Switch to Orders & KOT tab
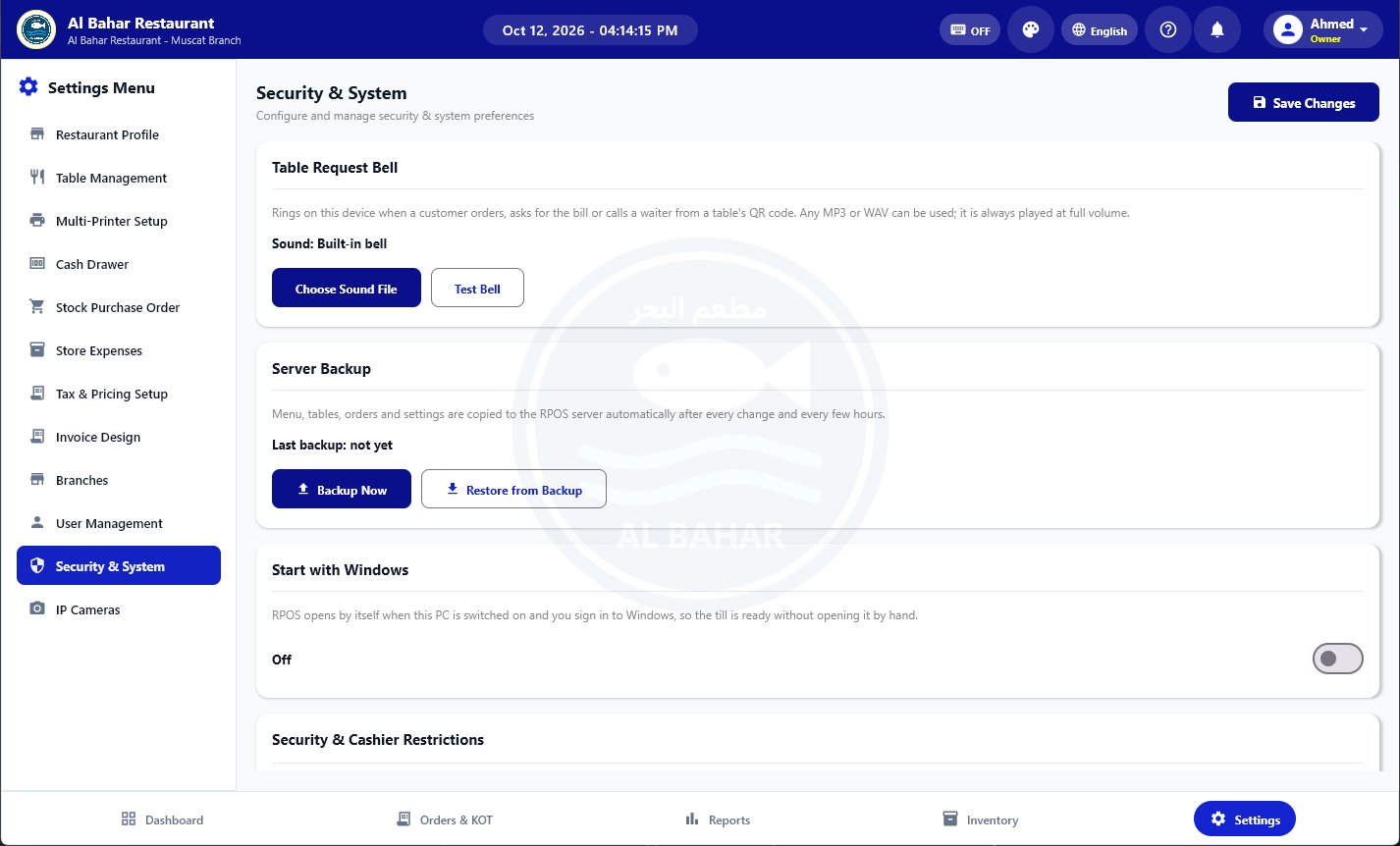1400x846 pixels. [x=444, y=819]
